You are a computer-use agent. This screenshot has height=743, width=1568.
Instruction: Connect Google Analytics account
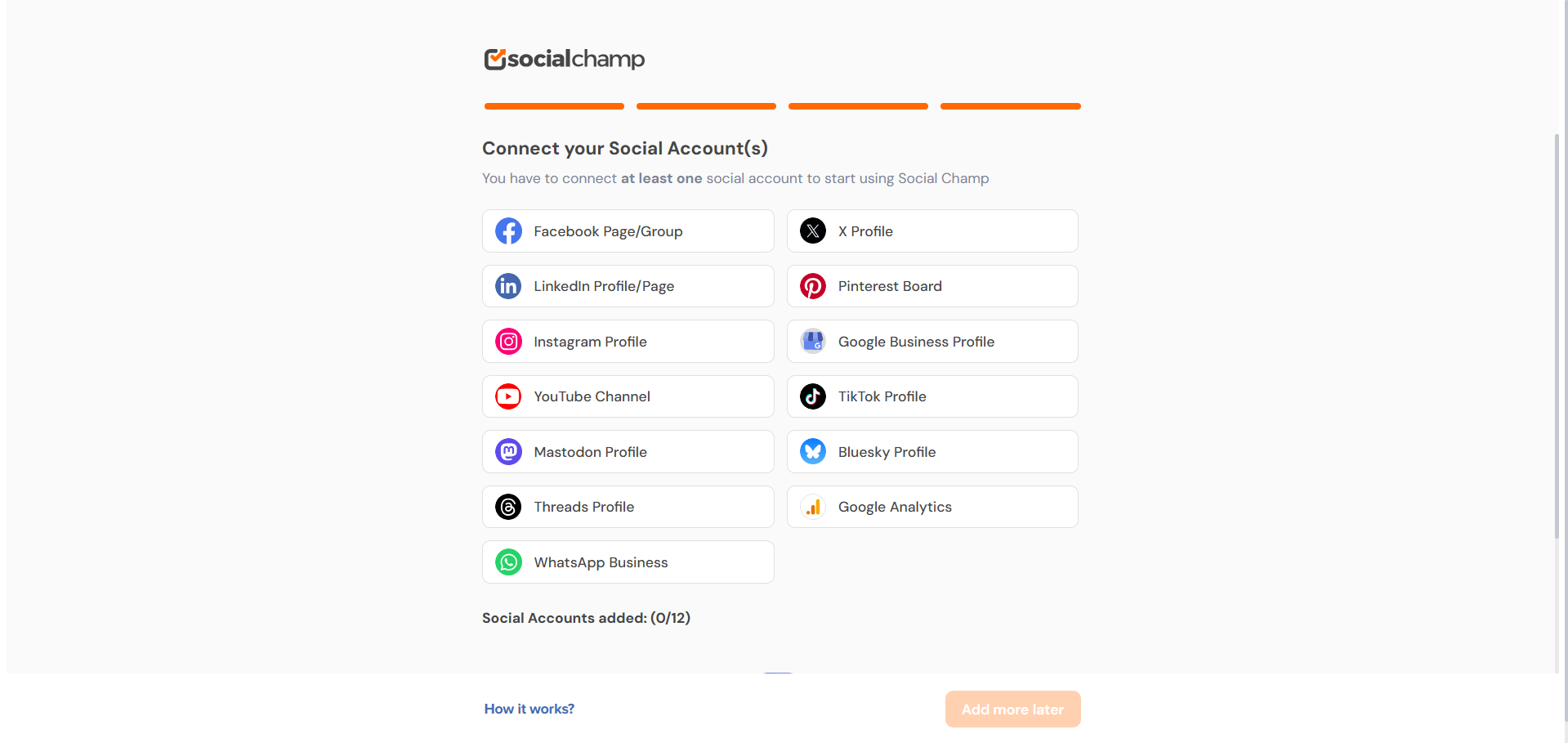tap(932, 507)
